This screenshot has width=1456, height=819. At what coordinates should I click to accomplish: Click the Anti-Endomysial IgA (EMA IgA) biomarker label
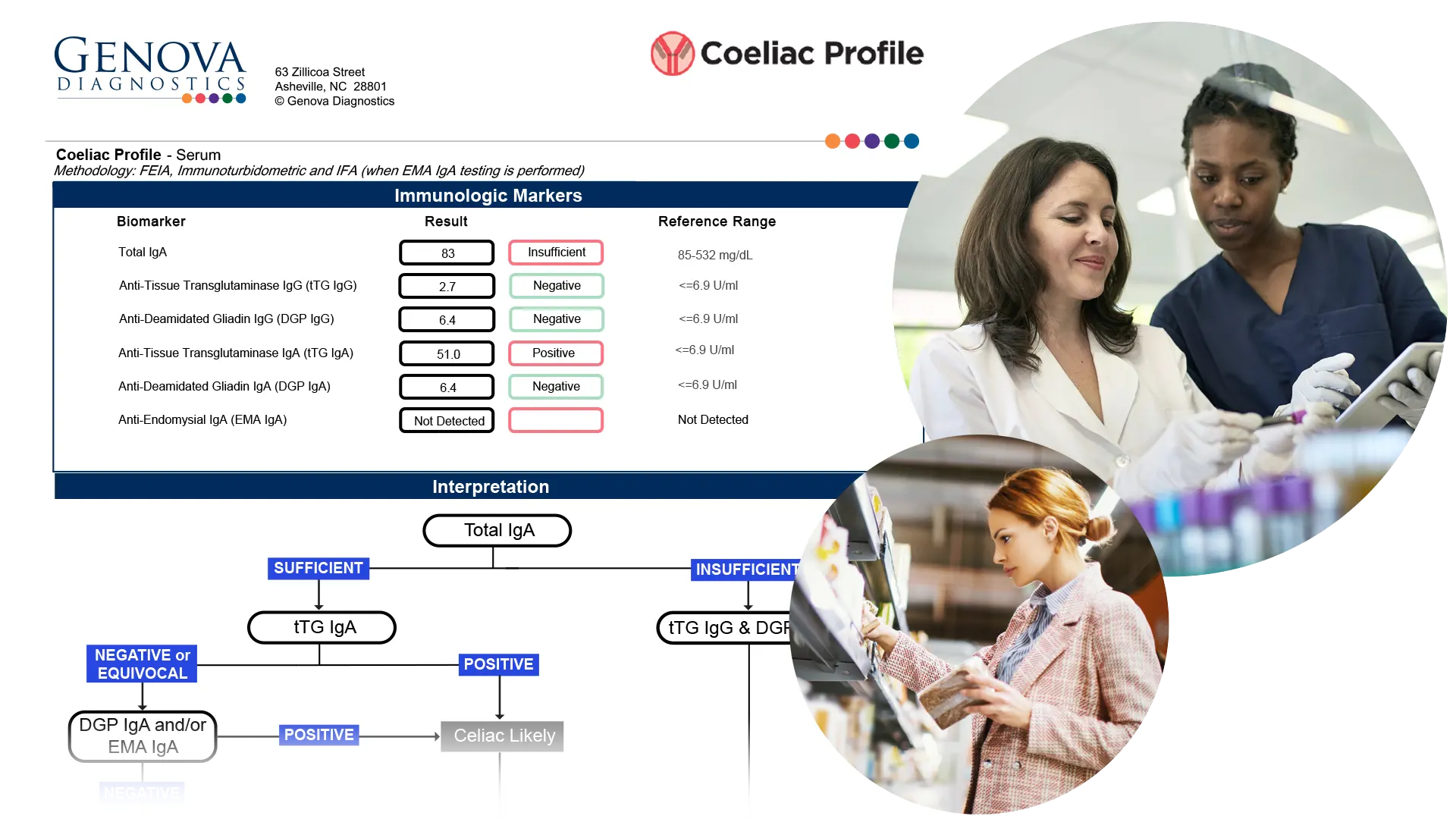[202, 419]
